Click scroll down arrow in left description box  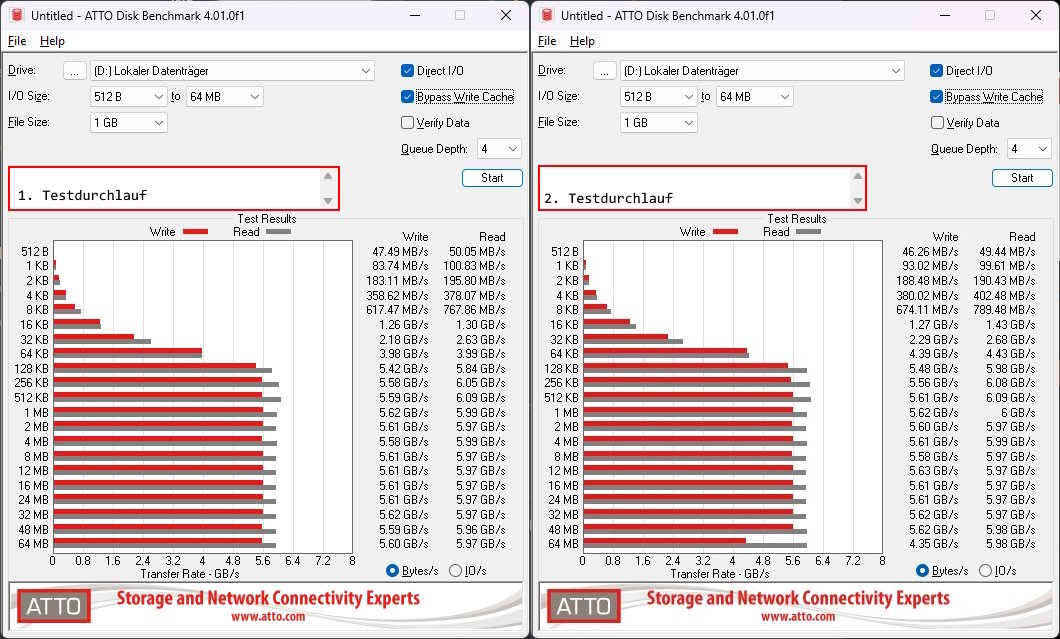(x=328, y=201)
